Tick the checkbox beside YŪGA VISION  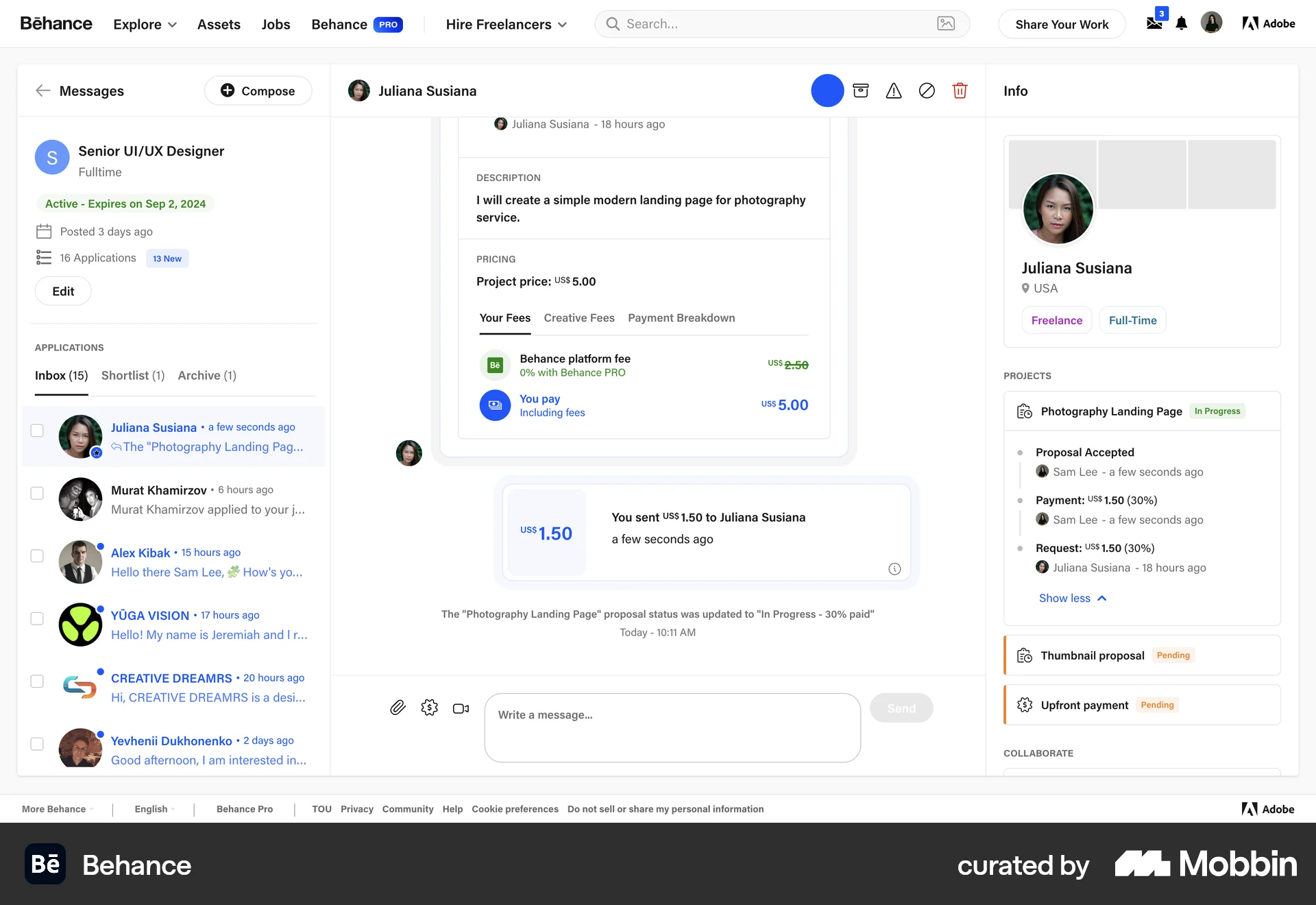[x=36, y=618]
